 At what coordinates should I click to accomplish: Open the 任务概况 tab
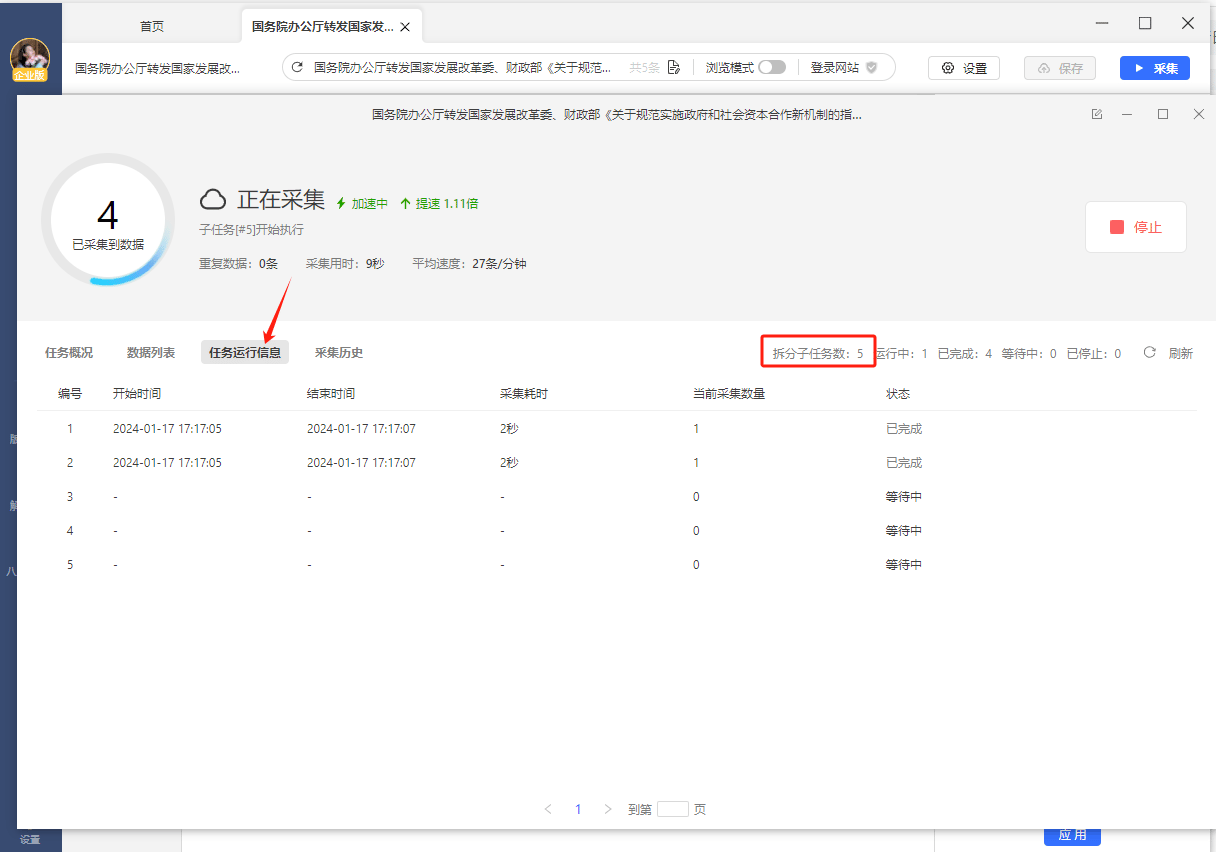point(69,353)
